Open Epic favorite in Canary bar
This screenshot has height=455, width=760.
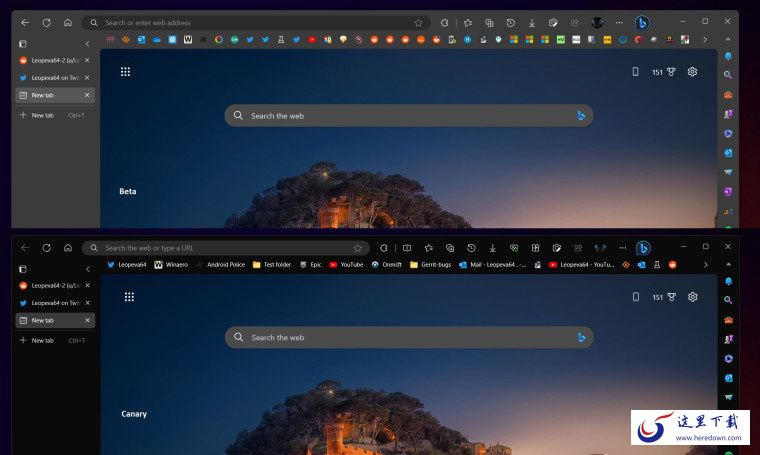click(311, 265)
